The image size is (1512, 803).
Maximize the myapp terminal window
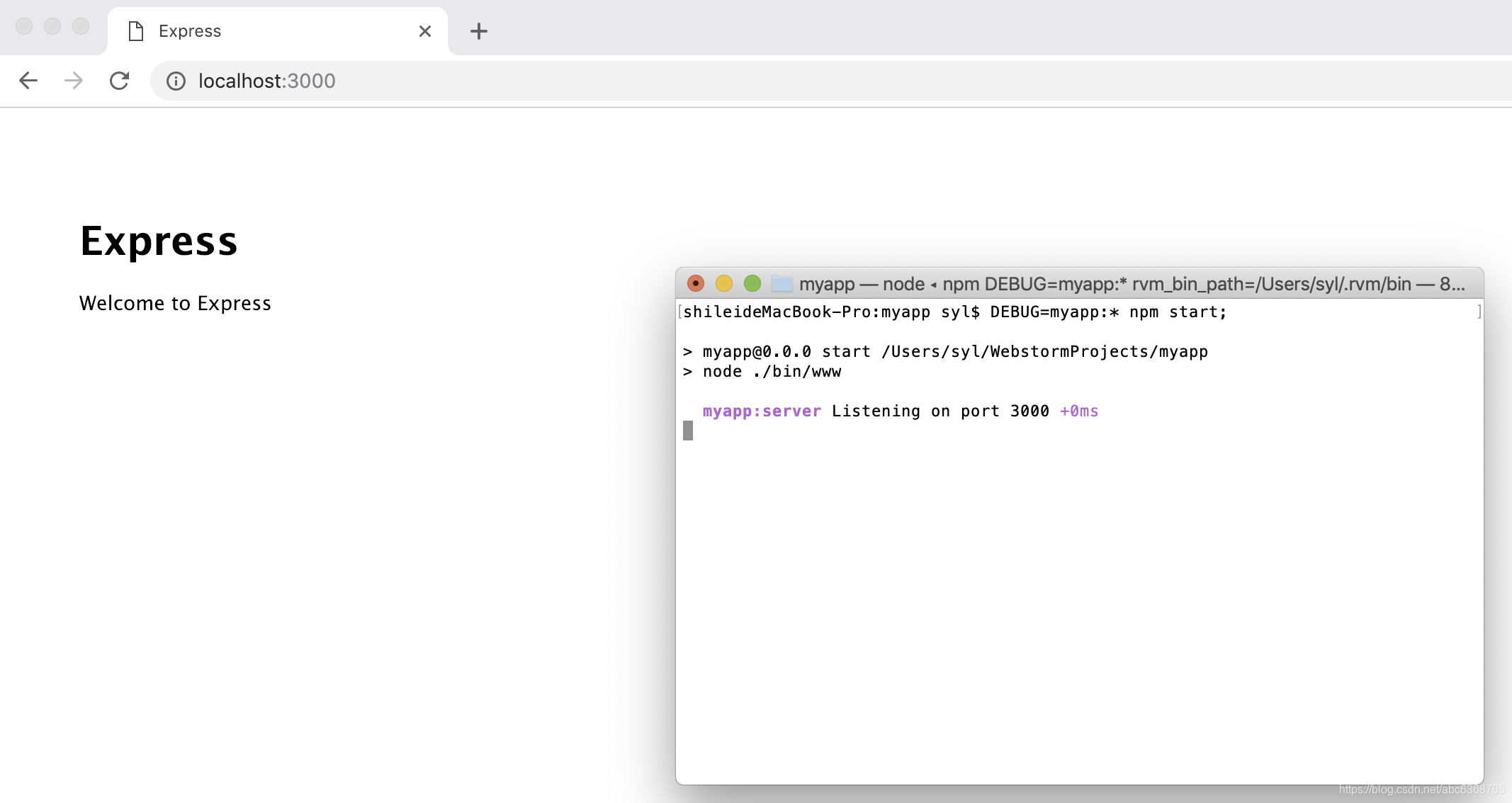pos(752,284)
